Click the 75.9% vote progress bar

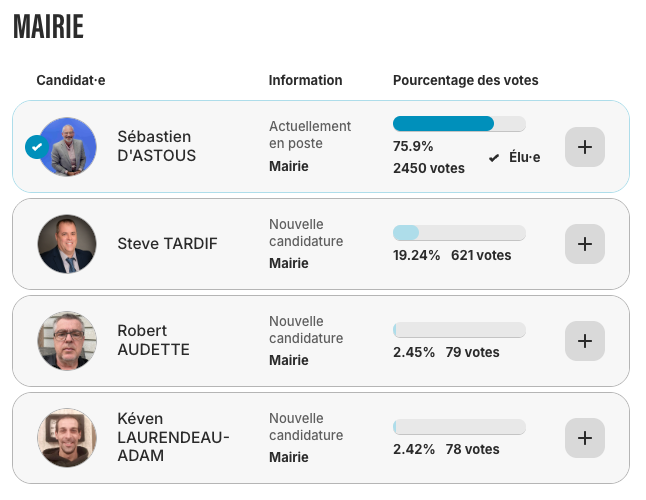459,124
